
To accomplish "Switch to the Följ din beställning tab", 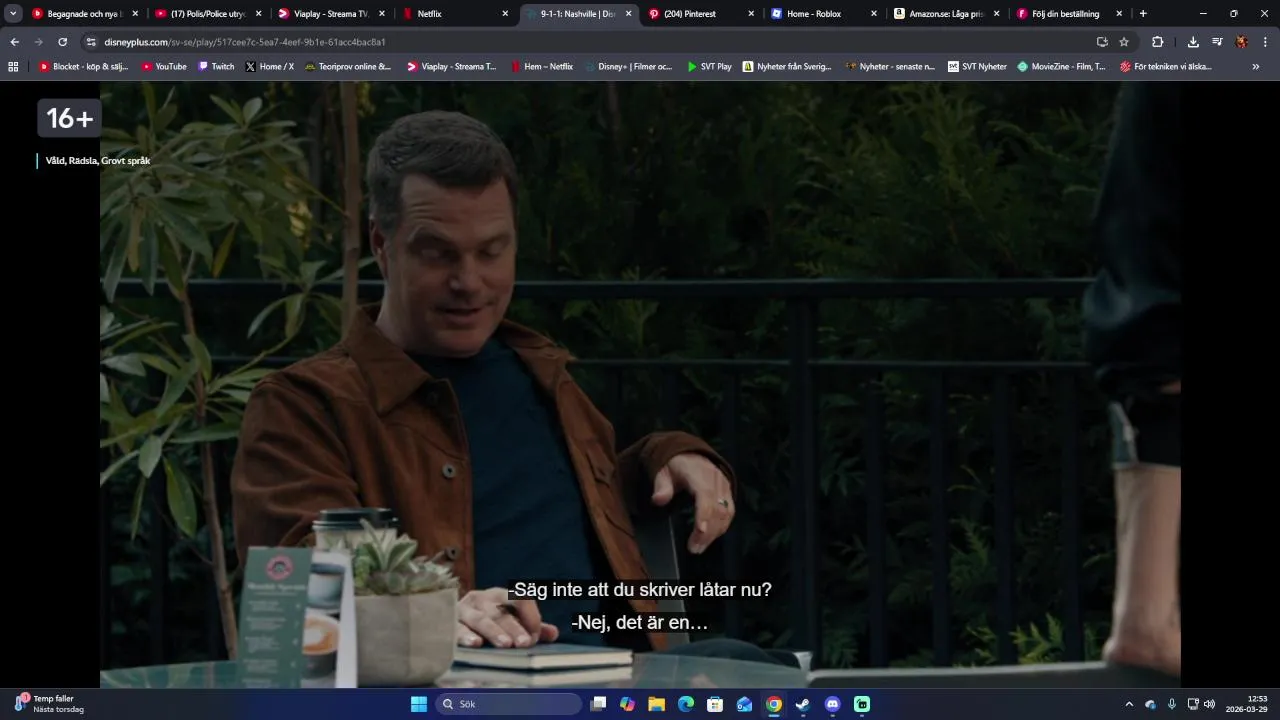I will 1069,14.
